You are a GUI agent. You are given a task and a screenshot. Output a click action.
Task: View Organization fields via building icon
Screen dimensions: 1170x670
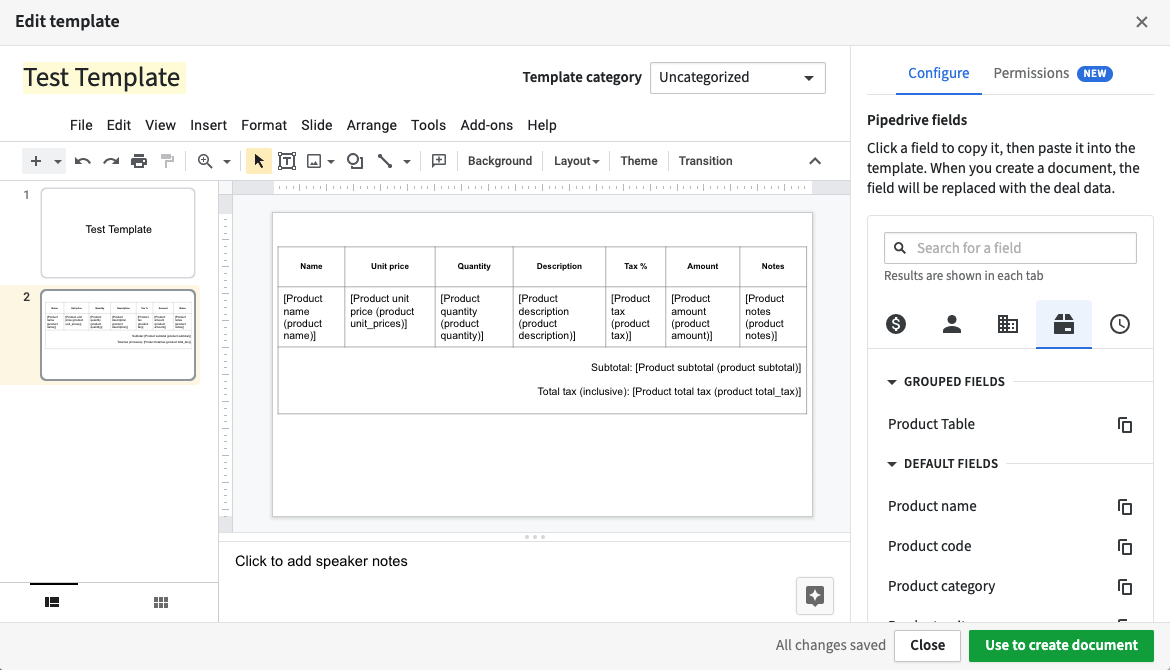1007,324
